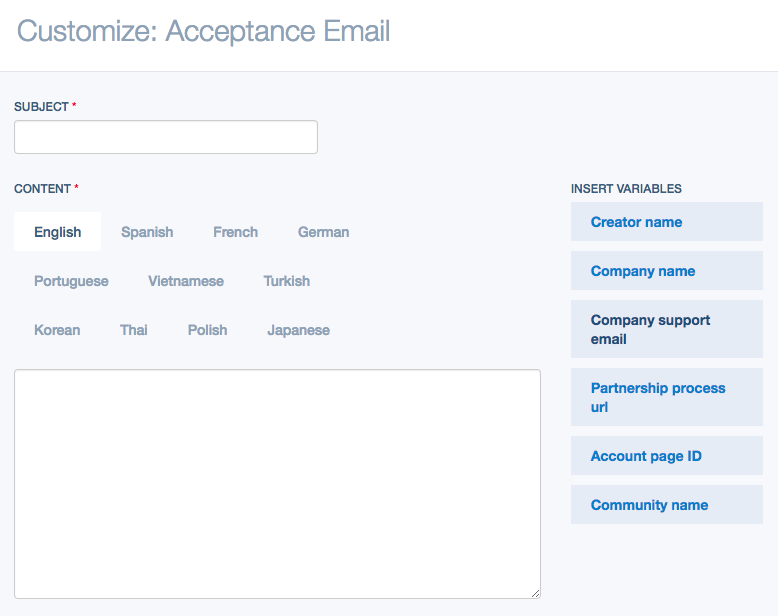
Task: Open the Thai language tab
Action: click(x=134, y=330)
